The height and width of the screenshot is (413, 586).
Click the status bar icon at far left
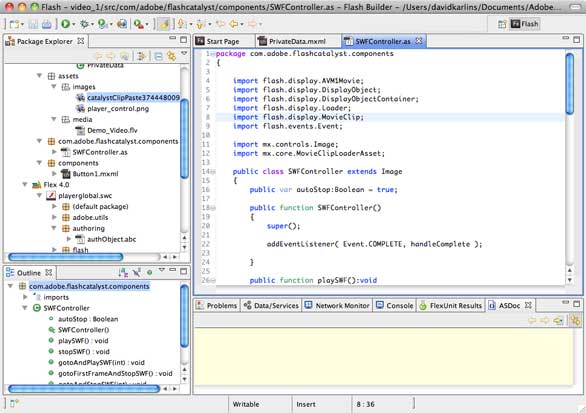[x=14, y=403]
